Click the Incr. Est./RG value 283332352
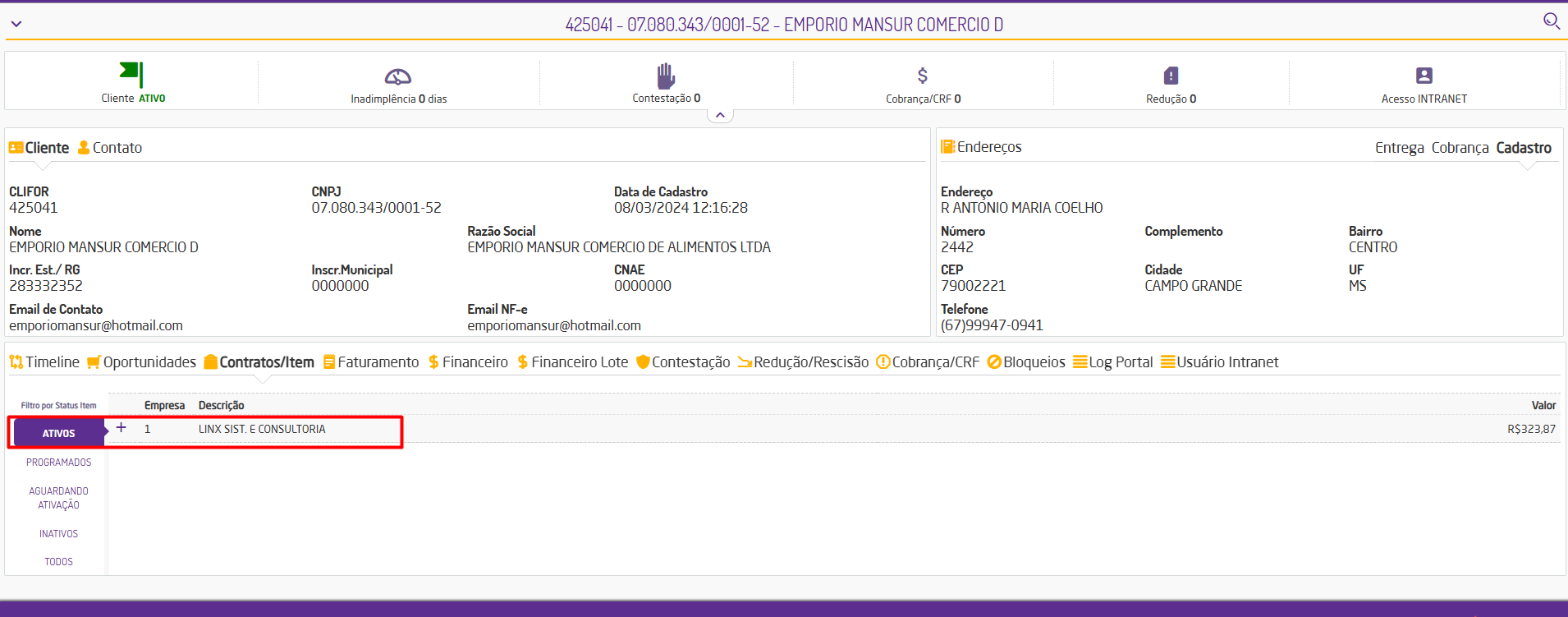The width and height of the screenshot is (1568, 617). pos(46,286)
